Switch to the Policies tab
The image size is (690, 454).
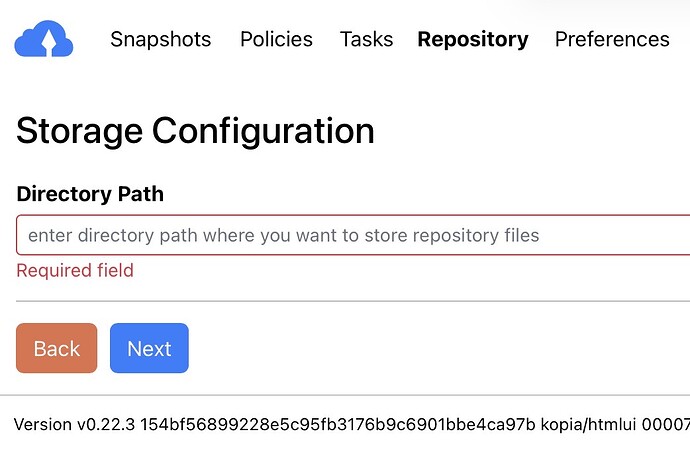pyautogui.click(x=276, y=39)
